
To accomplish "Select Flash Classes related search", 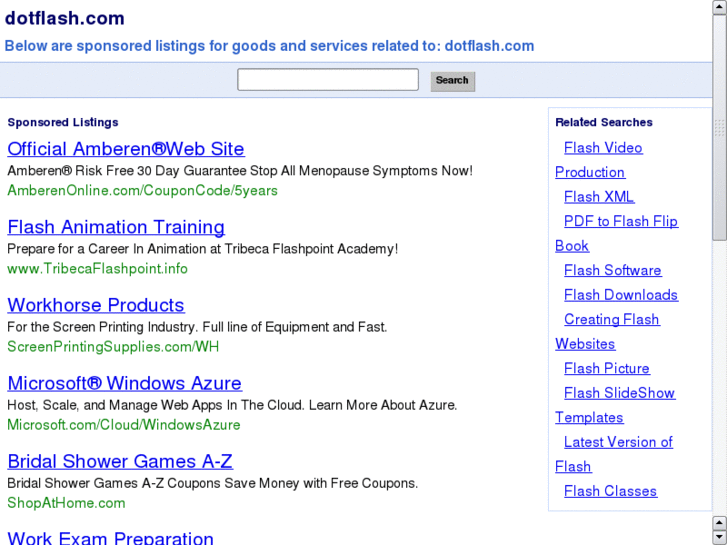I will pyautogui.click(x=610, y=491).
